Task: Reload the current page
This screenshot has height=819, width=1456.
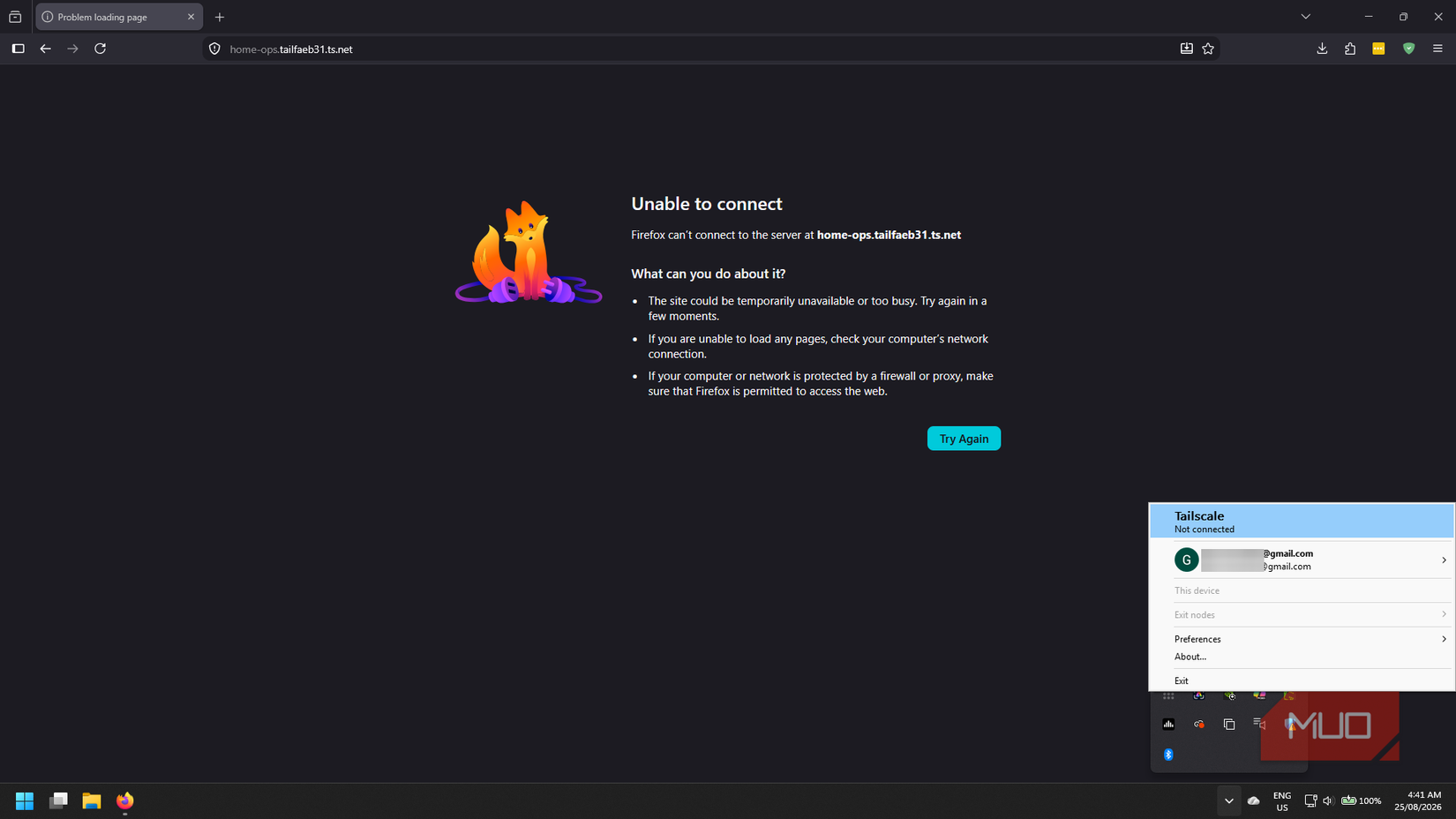Action: (101, 49)
